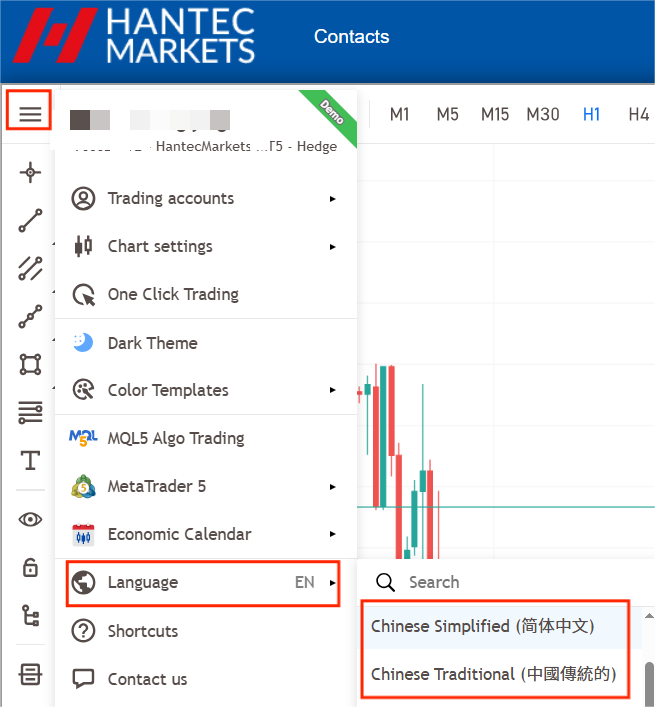Select the Fibonacci levels tool
Image resolution: width=655 pixels, height=707 pixels.
click(30, 412)
